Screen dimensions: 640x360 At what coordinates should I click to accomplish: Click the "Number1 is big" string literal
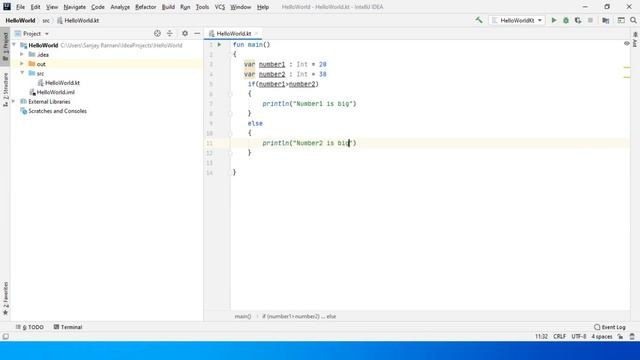322,104
